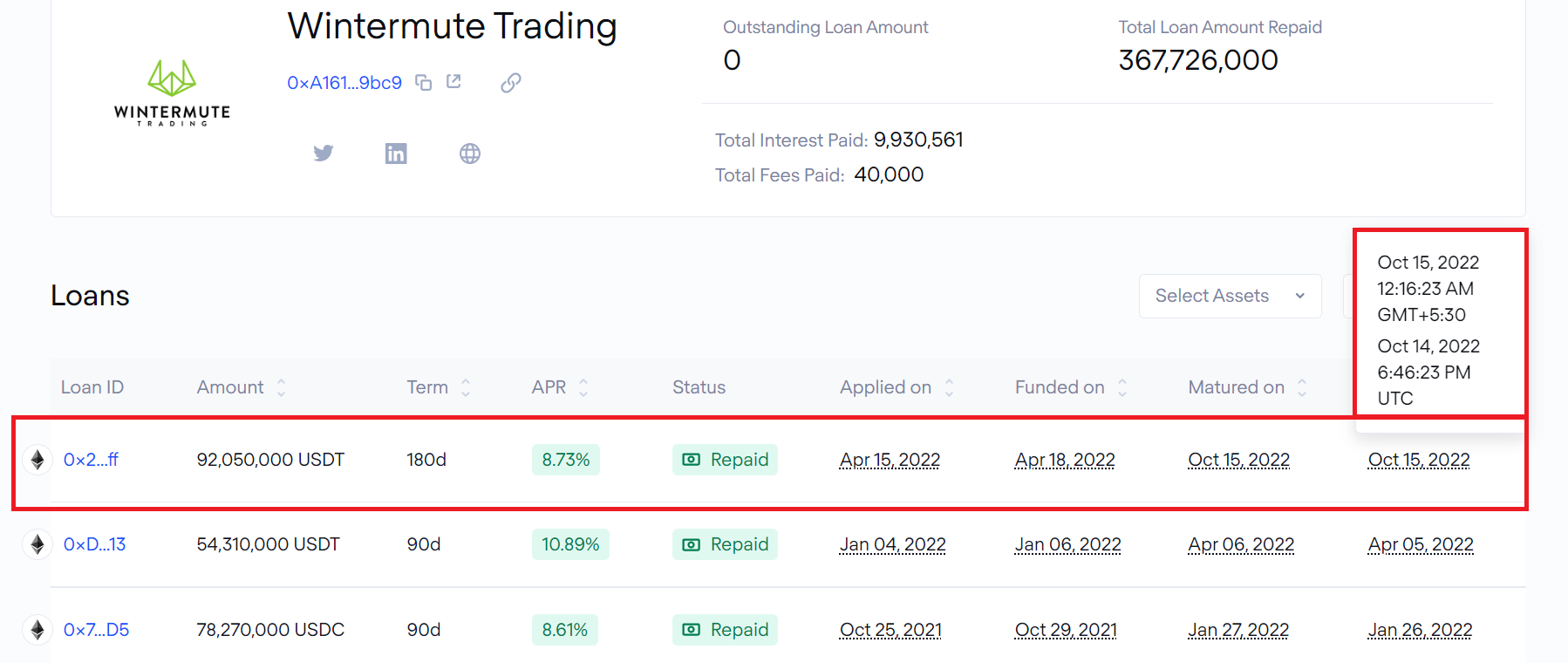Copy the wallet address 0xA161...9bc9
This screenshot has width=1568, height=663.
[x=424, y=83]
